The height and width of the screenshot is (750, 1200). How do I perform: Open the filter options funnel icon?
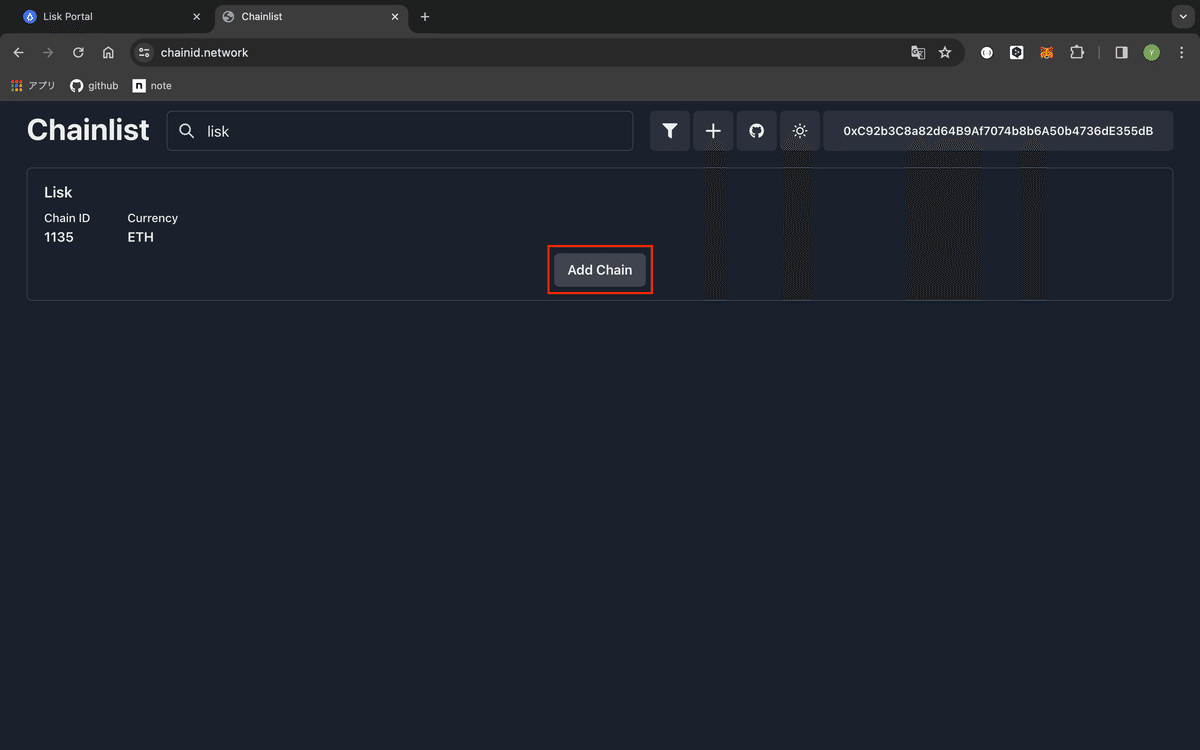[670, 131]
